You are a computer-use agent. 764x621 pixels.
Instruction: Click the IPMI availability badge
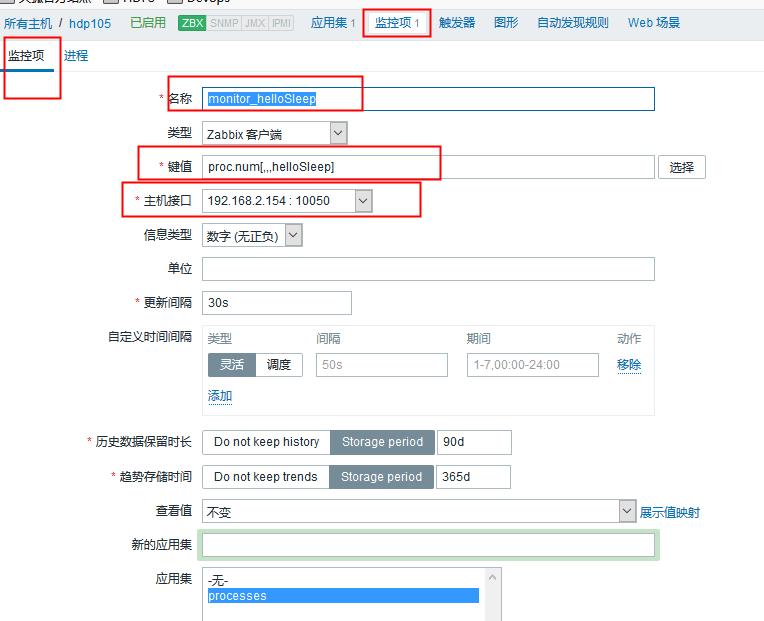[281, 23]
